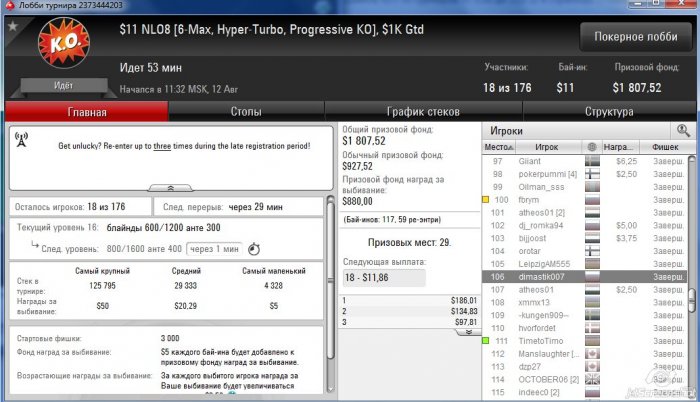This screenshot has width=700, height=402.
Task: Switch to the Главная tab
Action: coord(87,112)
